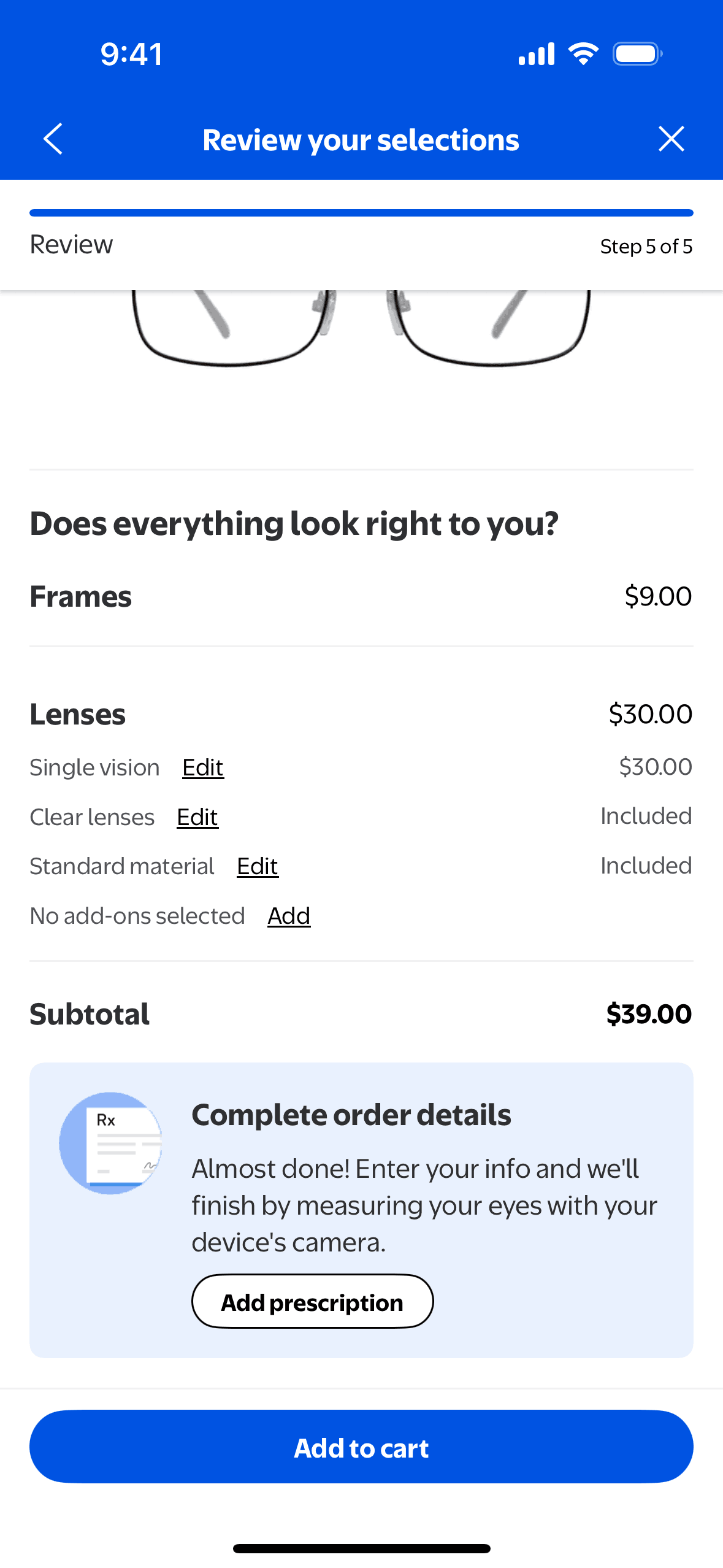Tap the Subtotal $39.00 amount
This screenshot has height=1568, width=723.
tap(649, 1014)
